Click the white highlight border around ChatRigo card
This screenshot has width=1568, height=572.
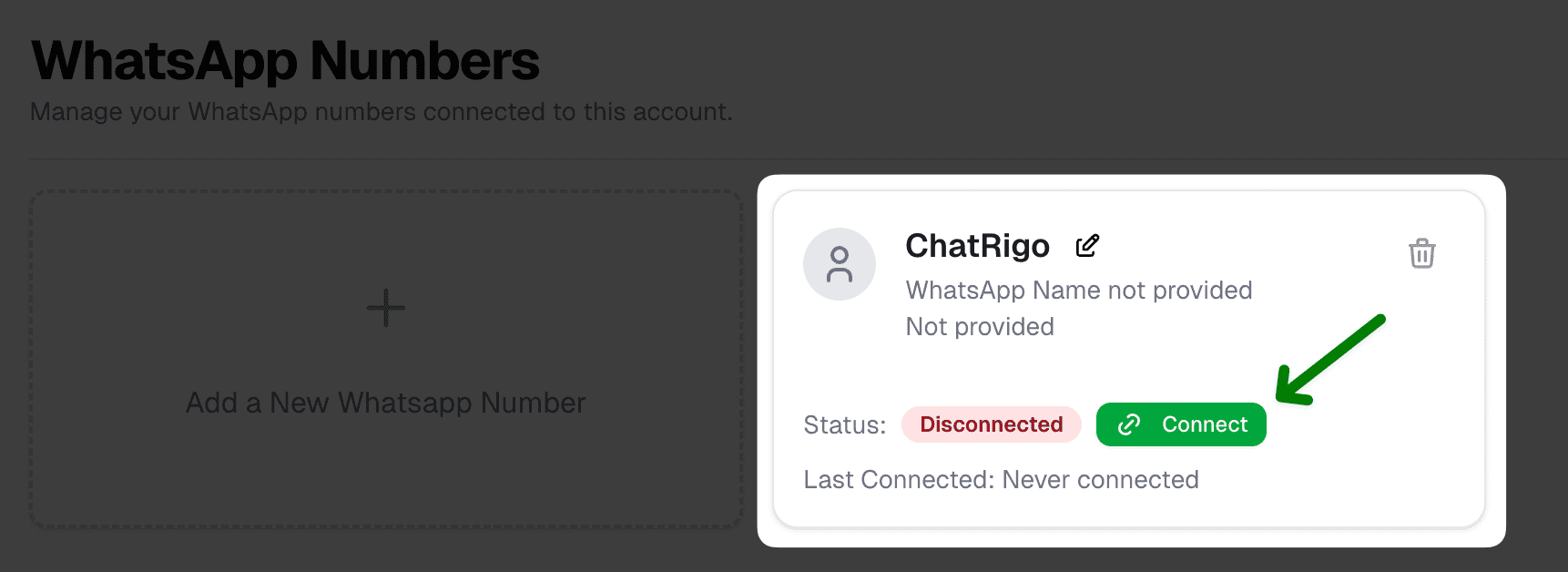coord(1495,364)
